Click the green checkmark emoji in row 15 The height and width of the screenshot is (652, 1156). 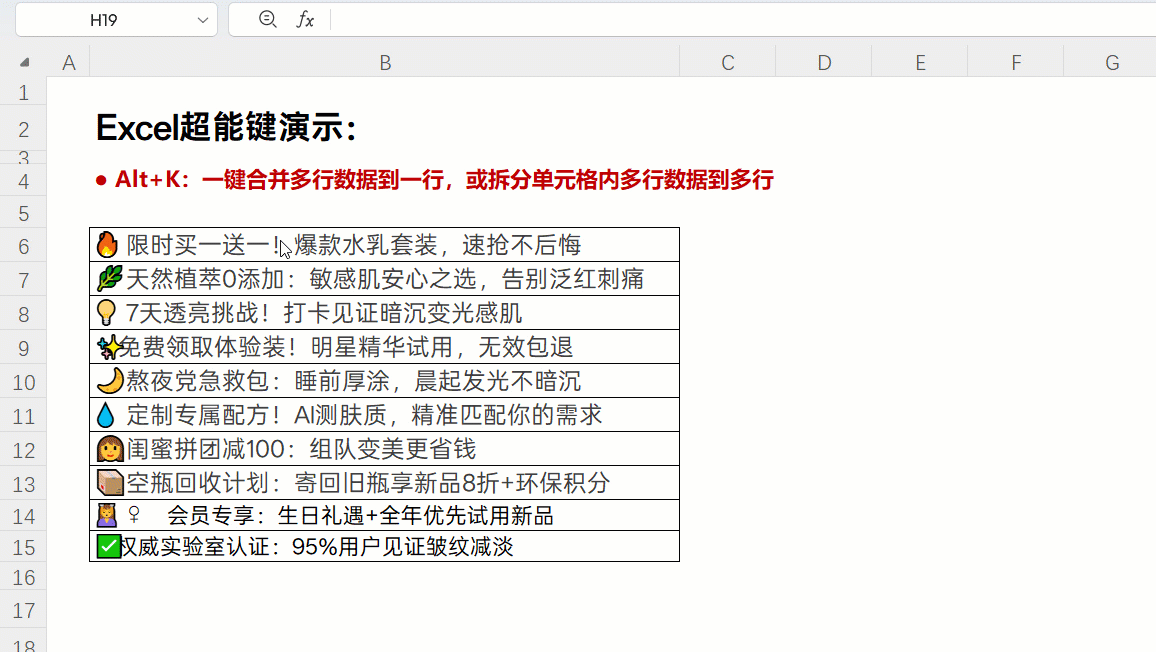click(108, 547)
